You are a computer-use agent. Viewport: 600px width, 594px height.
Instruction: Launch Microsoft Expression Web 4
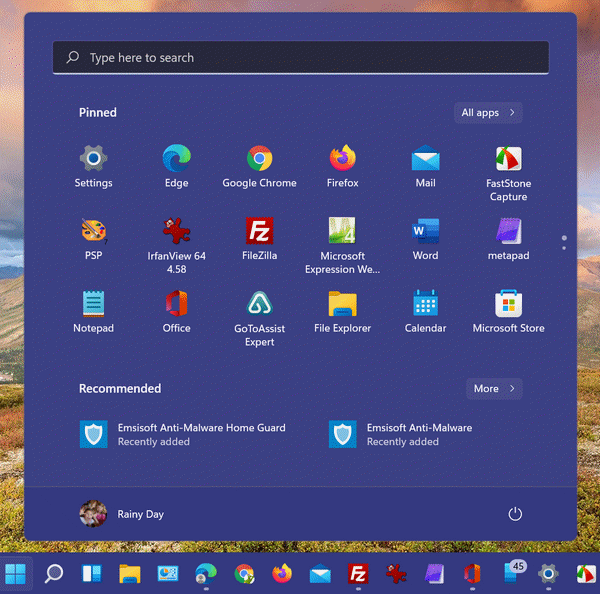pyautogui.click(x=342, y=246)
